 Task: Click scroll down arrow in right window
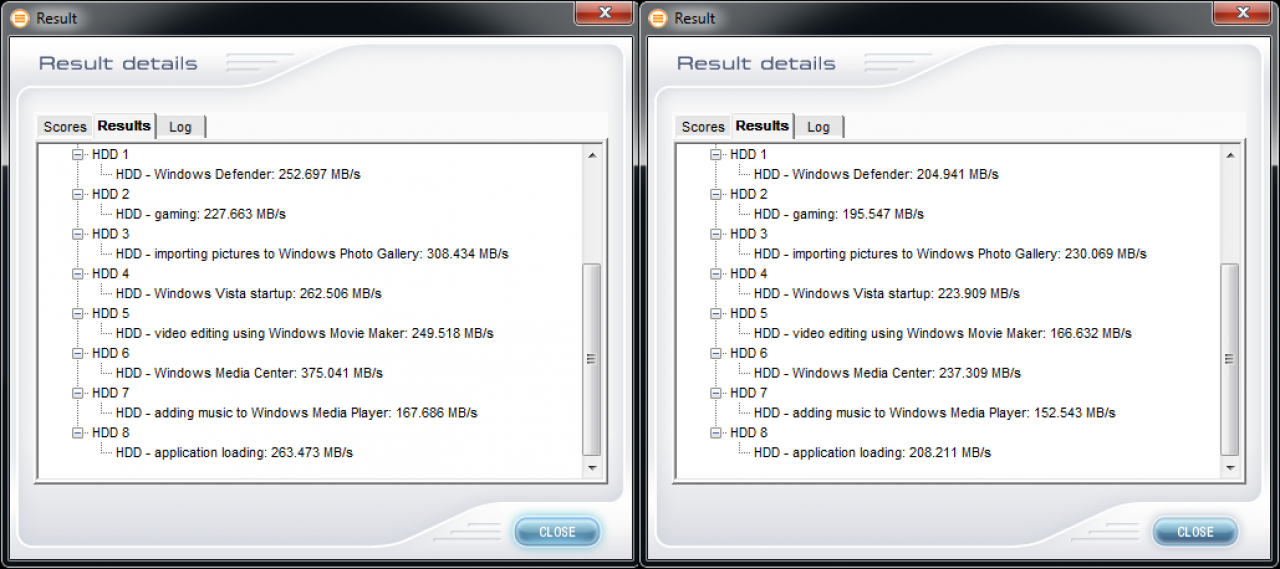pos(1229,468)
